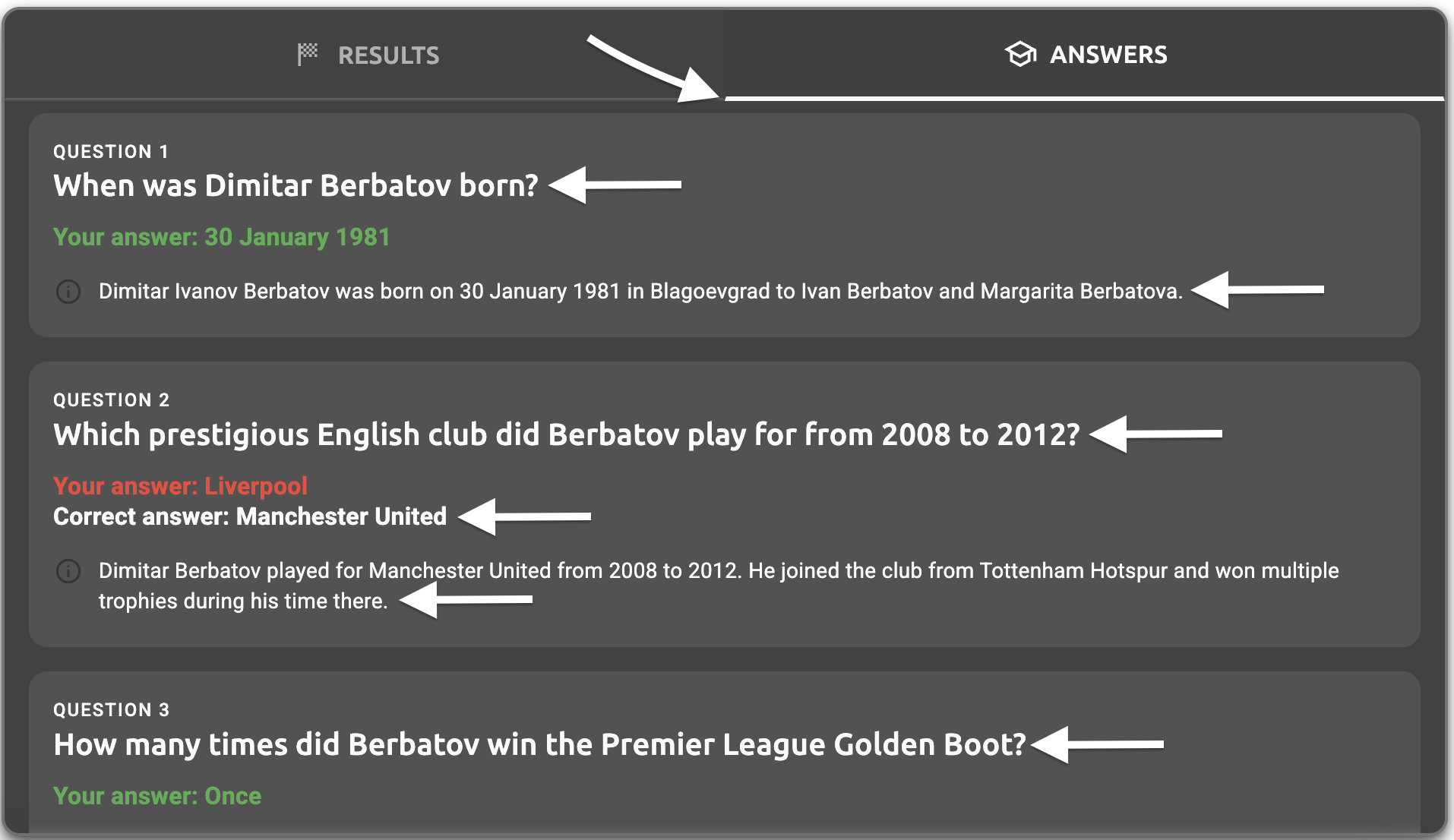The width and height of the screenshot is (1454, 840).
Task: Click the info icon under Question 1
Action: 68,292
